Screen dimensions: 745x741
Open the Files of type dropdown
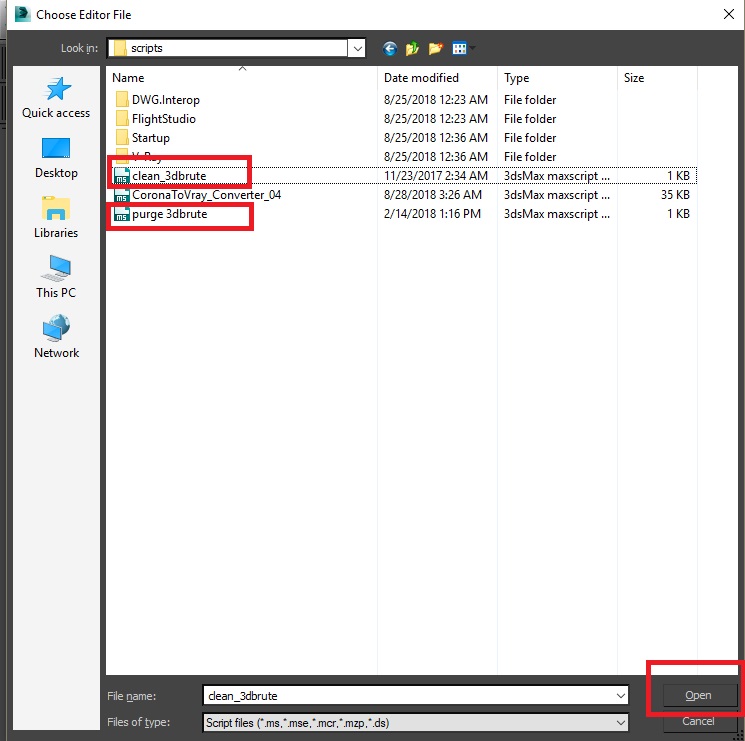pos(621,722)
